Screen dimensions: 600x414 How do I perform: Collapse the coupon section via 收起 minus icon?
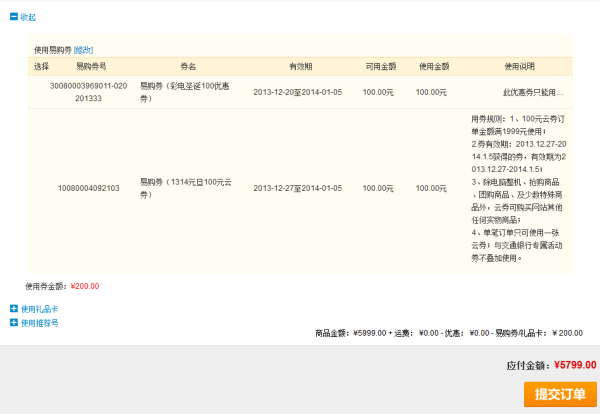click(x=14, y=16)
